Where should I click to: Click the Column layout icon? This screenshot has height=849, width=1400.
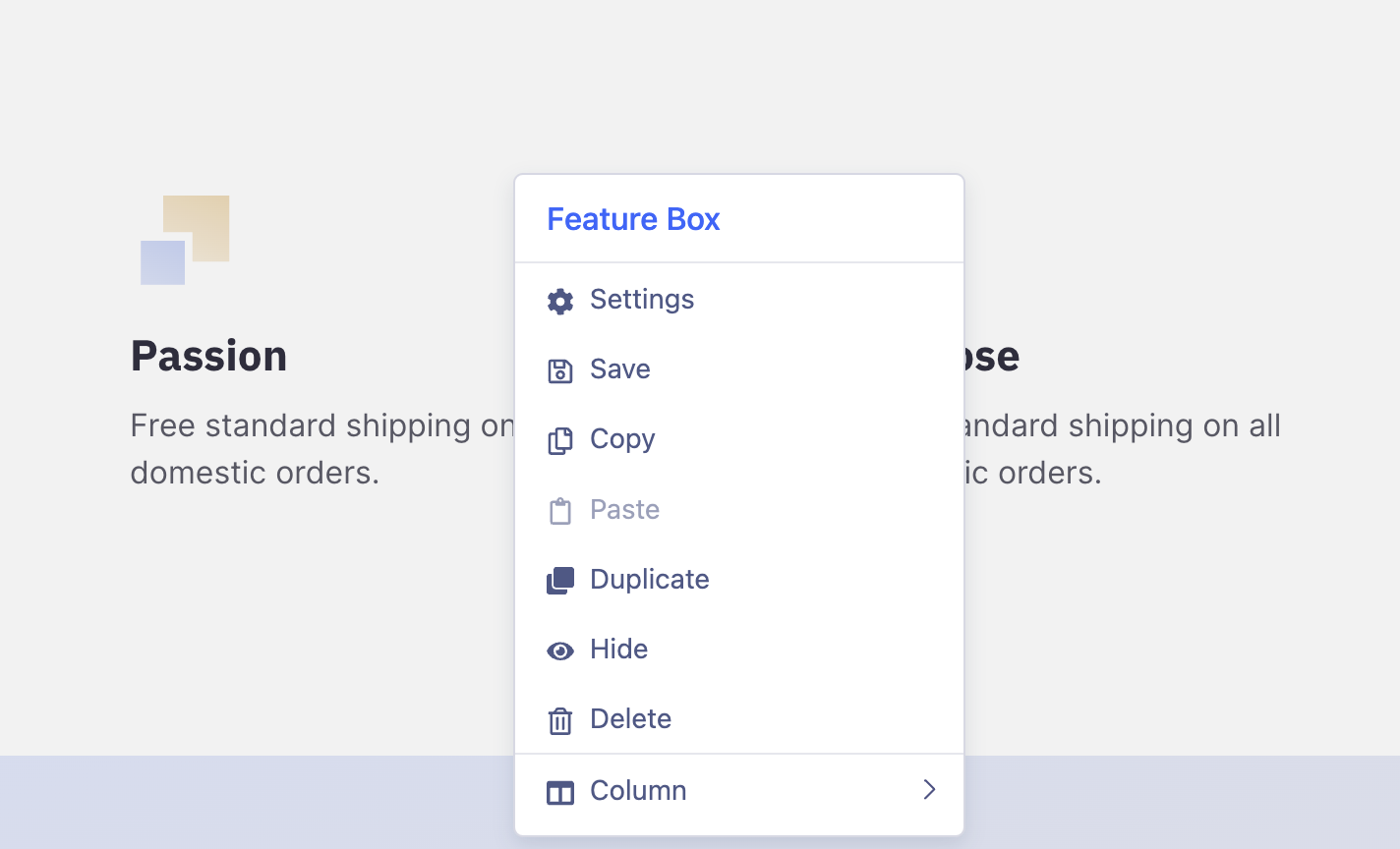click(560, 792)
